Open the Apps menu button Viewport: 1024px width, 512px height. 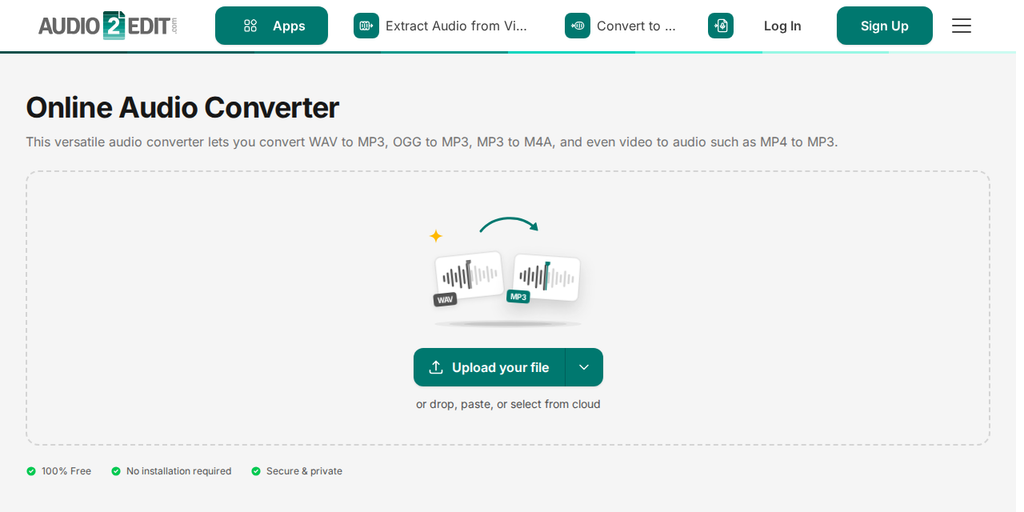271,25
